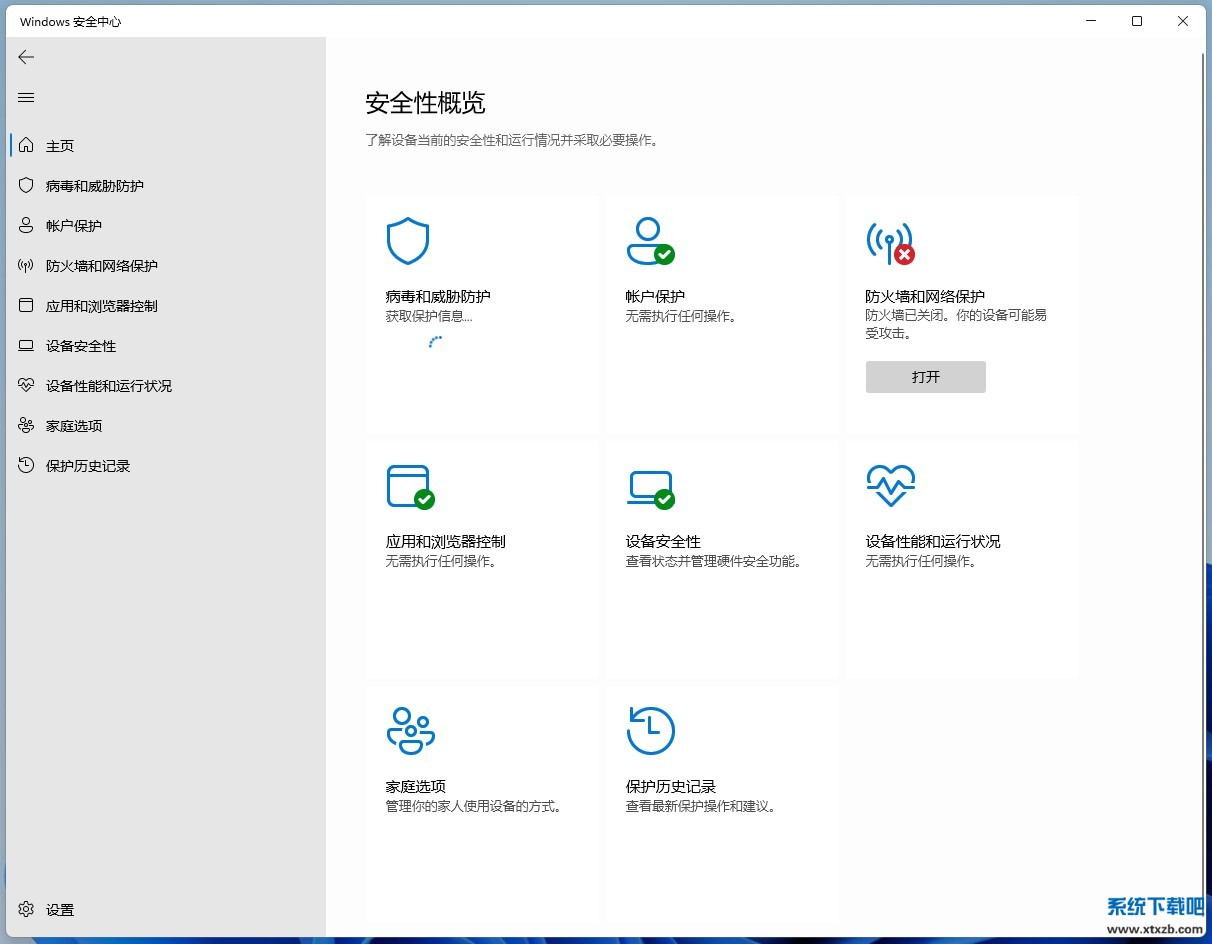
Task: Open 病毒和威胁防护 in navigation pane
Action: pos(95,186)
